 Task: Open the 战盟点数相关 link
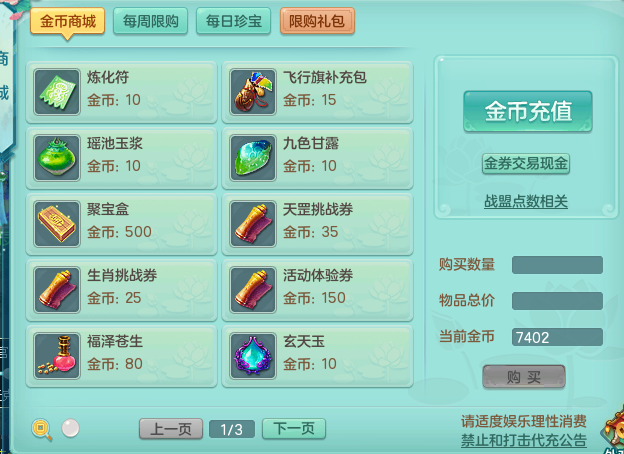click(x=526, y=201)
